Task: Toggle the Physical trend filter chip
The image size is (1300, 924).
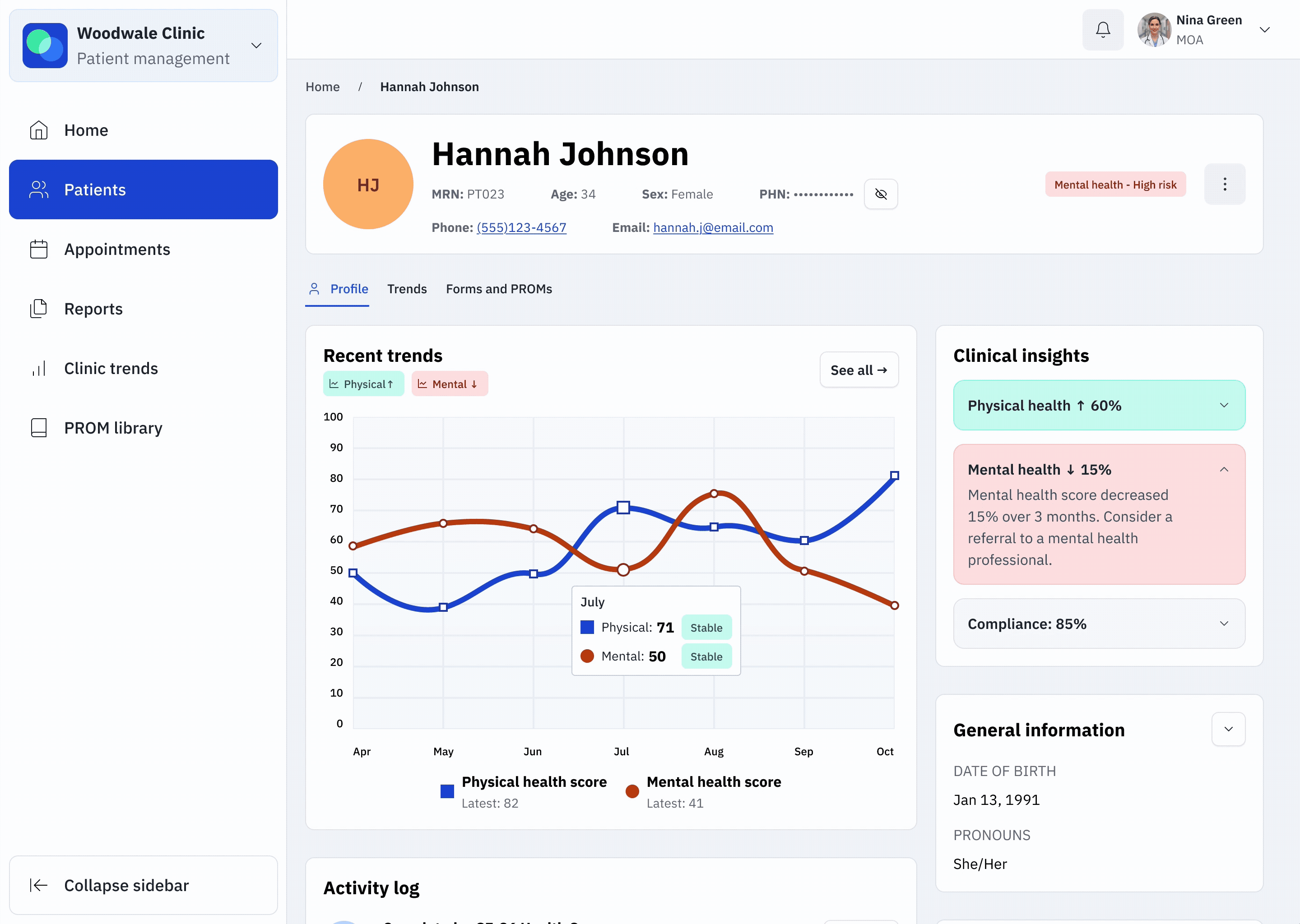Action: tap(364, 383)
